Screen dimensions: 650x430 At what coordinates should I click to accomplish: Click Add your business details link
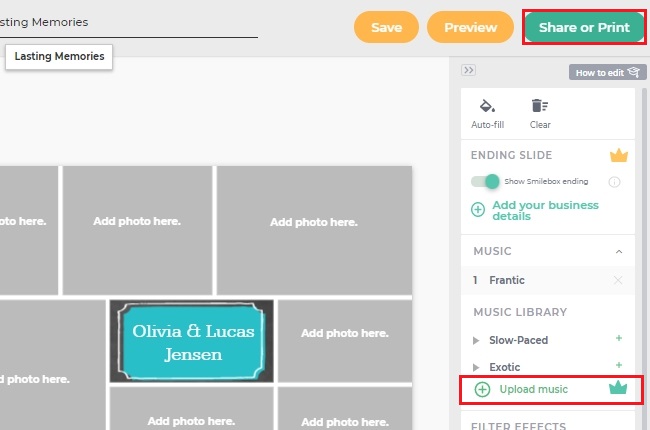545,210
